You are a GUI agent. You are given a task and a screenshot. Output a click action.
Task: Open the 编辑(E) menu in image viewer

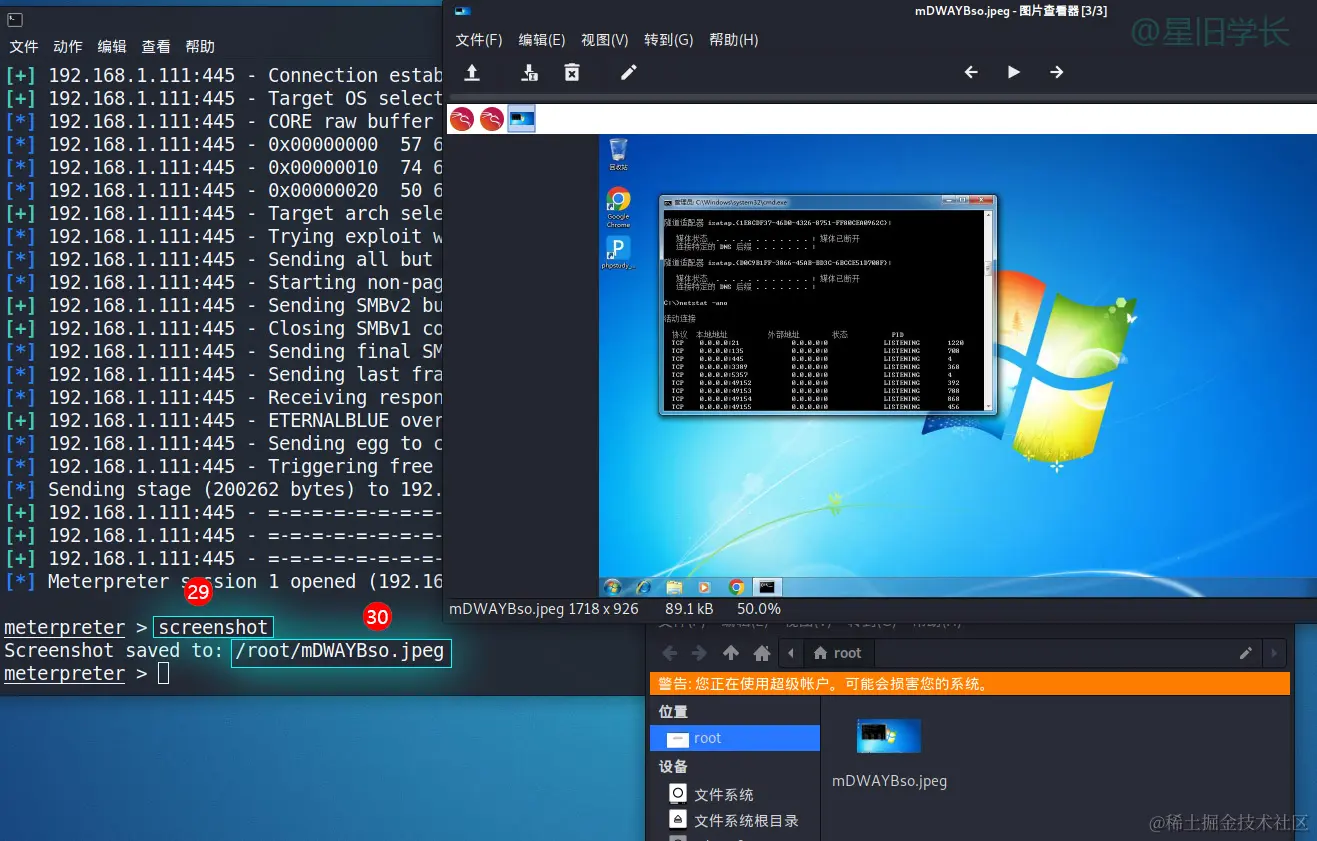coord(542,40)
